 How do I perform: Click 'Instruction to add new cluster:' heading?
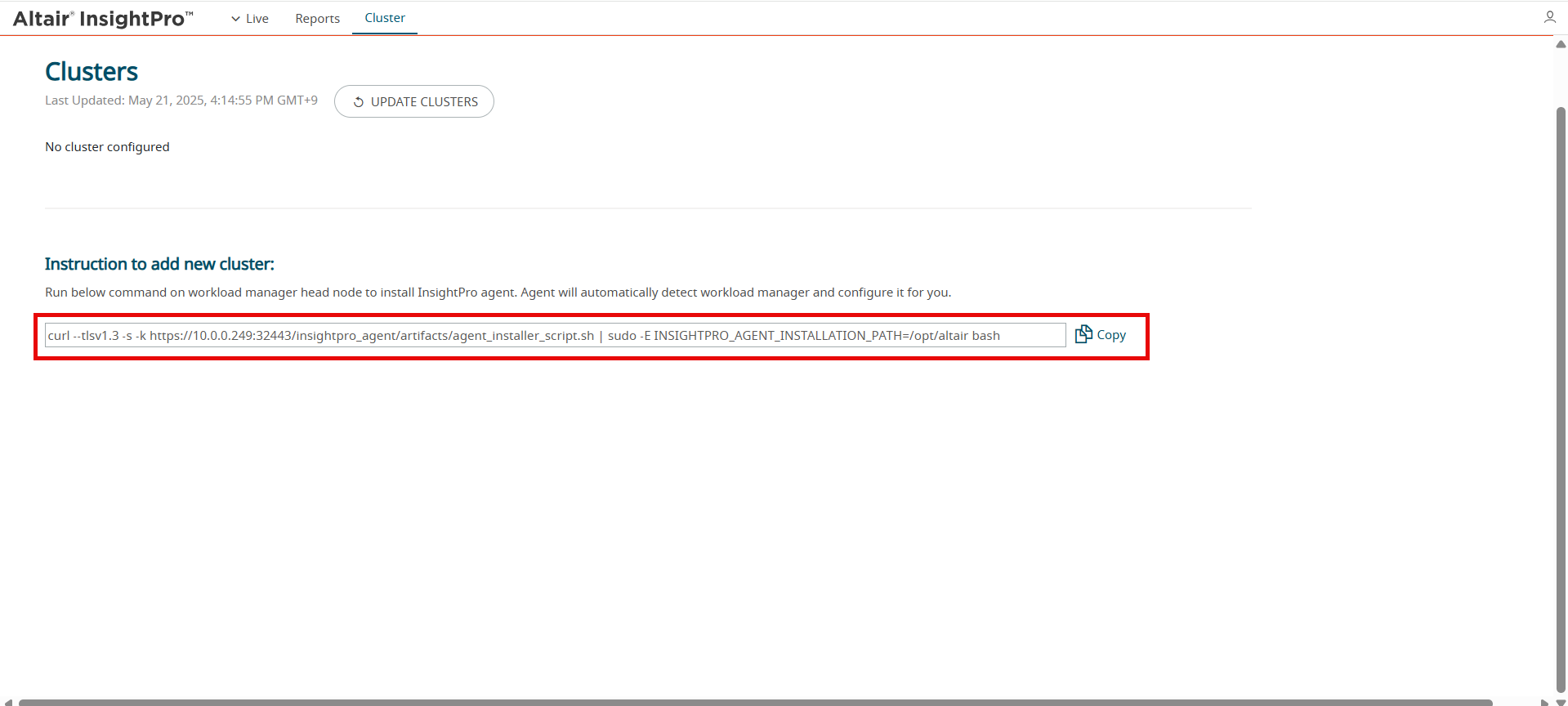click(159, 264)
